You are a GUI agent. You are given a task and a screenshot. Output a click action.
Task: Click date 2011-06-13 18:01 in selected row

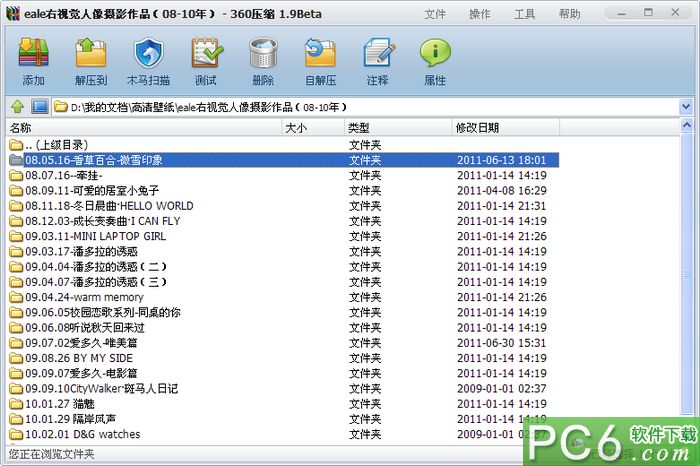502,160
